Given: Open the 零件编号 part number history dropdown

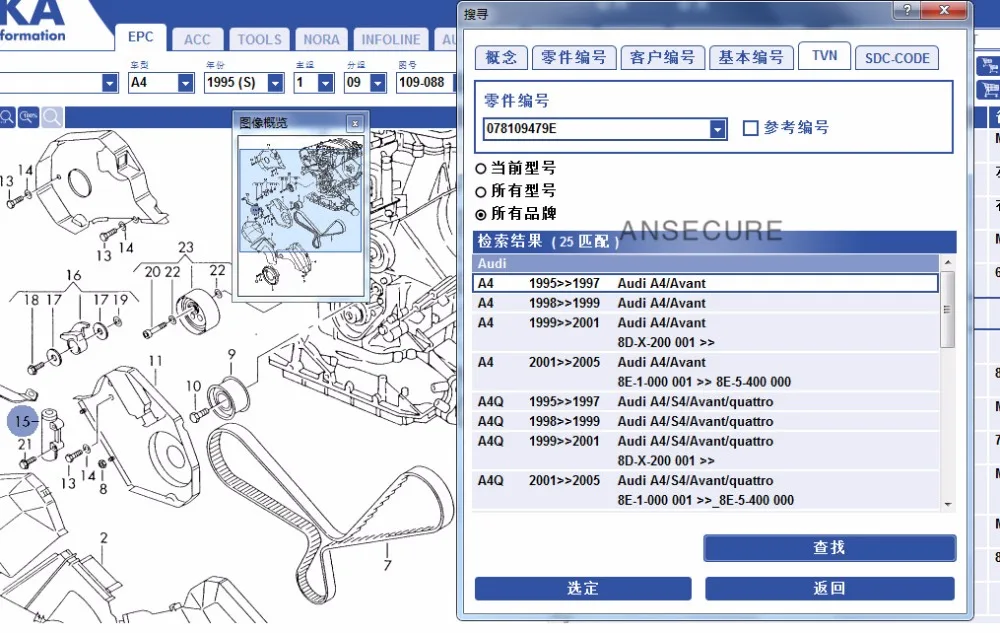Looking at the screenshot, I should pos(717,129).
